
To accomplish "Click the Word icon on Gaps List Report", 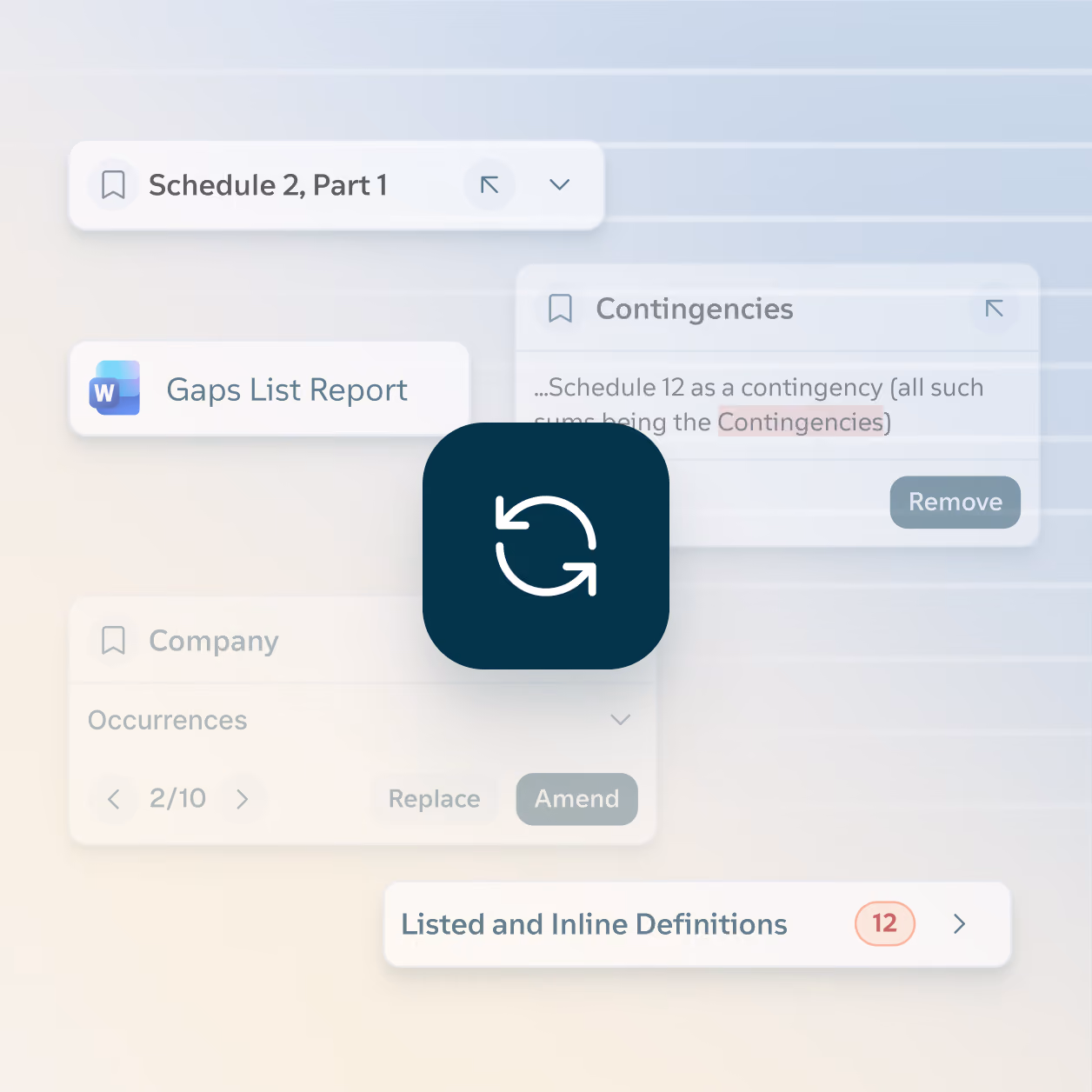I will [x=115, y=389].
